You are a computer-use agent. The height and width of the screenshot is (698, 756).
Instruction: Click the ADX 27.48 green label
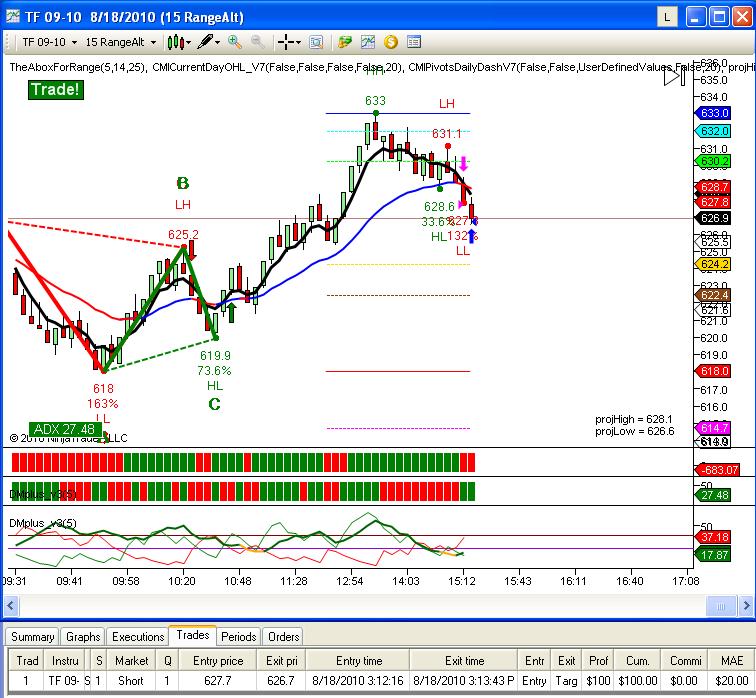65,429
